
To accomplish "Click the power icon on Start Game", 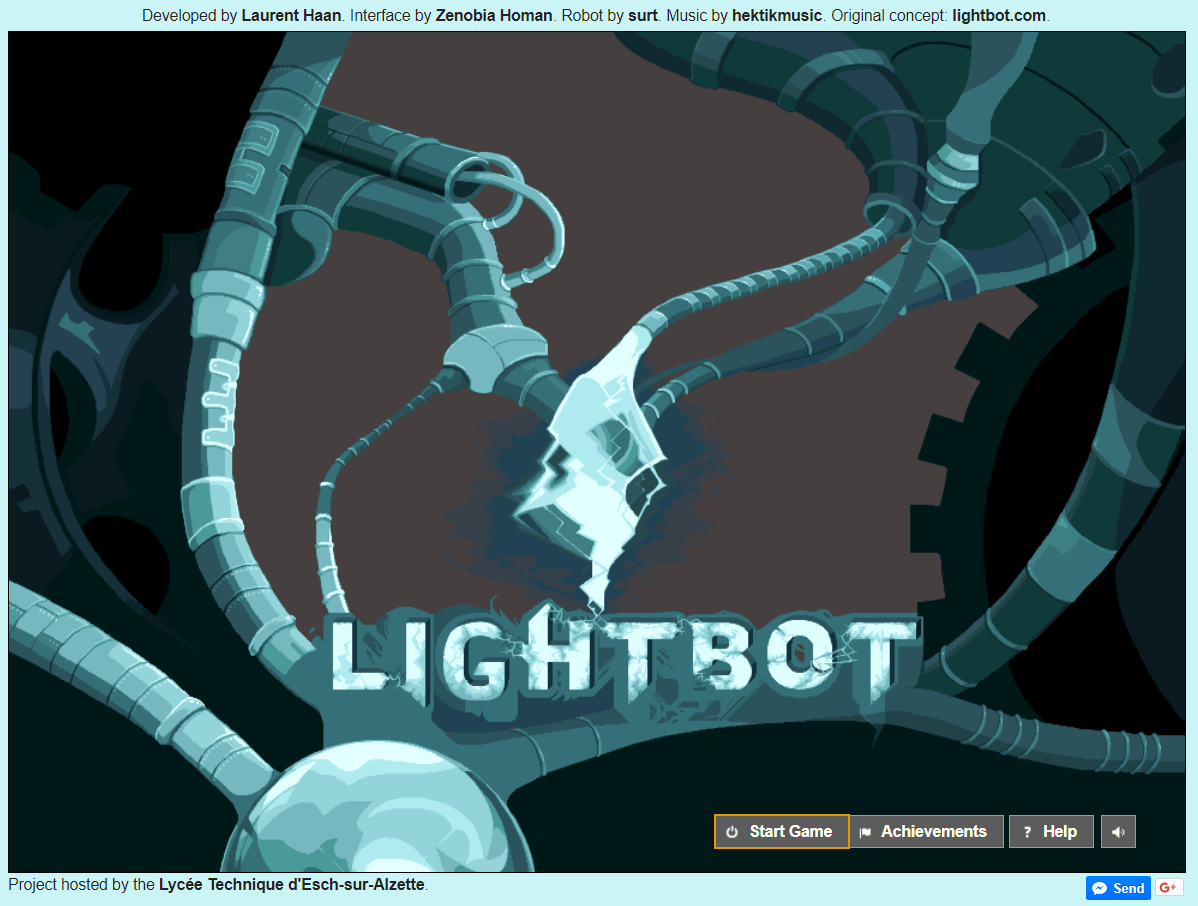I will [x=732, y=832].
